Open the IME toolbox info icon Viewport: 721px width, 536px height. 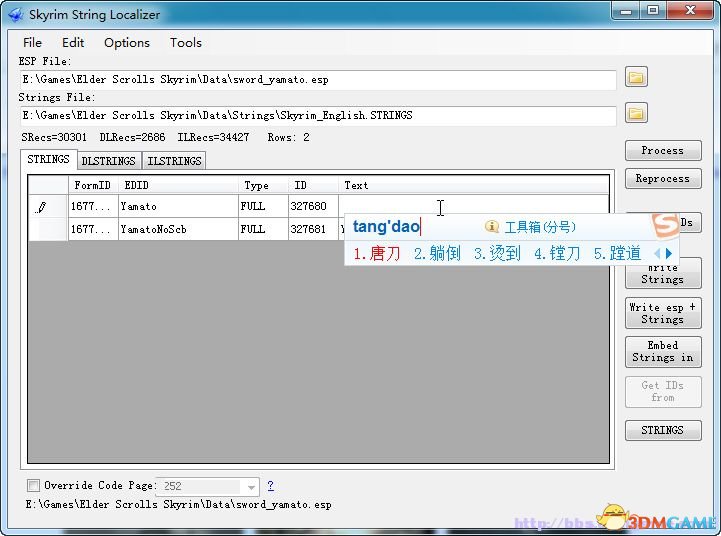pyautogui.click(x=492, y=226)
